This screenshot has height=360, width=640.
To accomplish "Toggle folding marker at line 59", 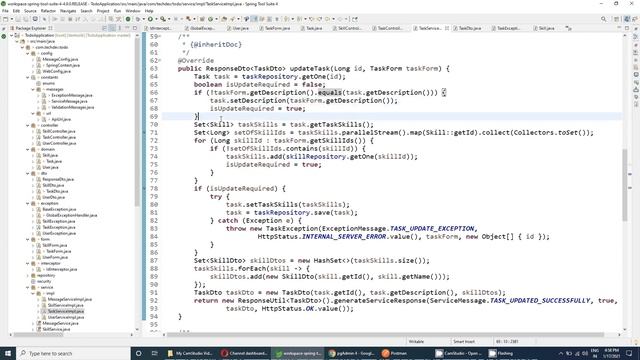I will point(160,36).
